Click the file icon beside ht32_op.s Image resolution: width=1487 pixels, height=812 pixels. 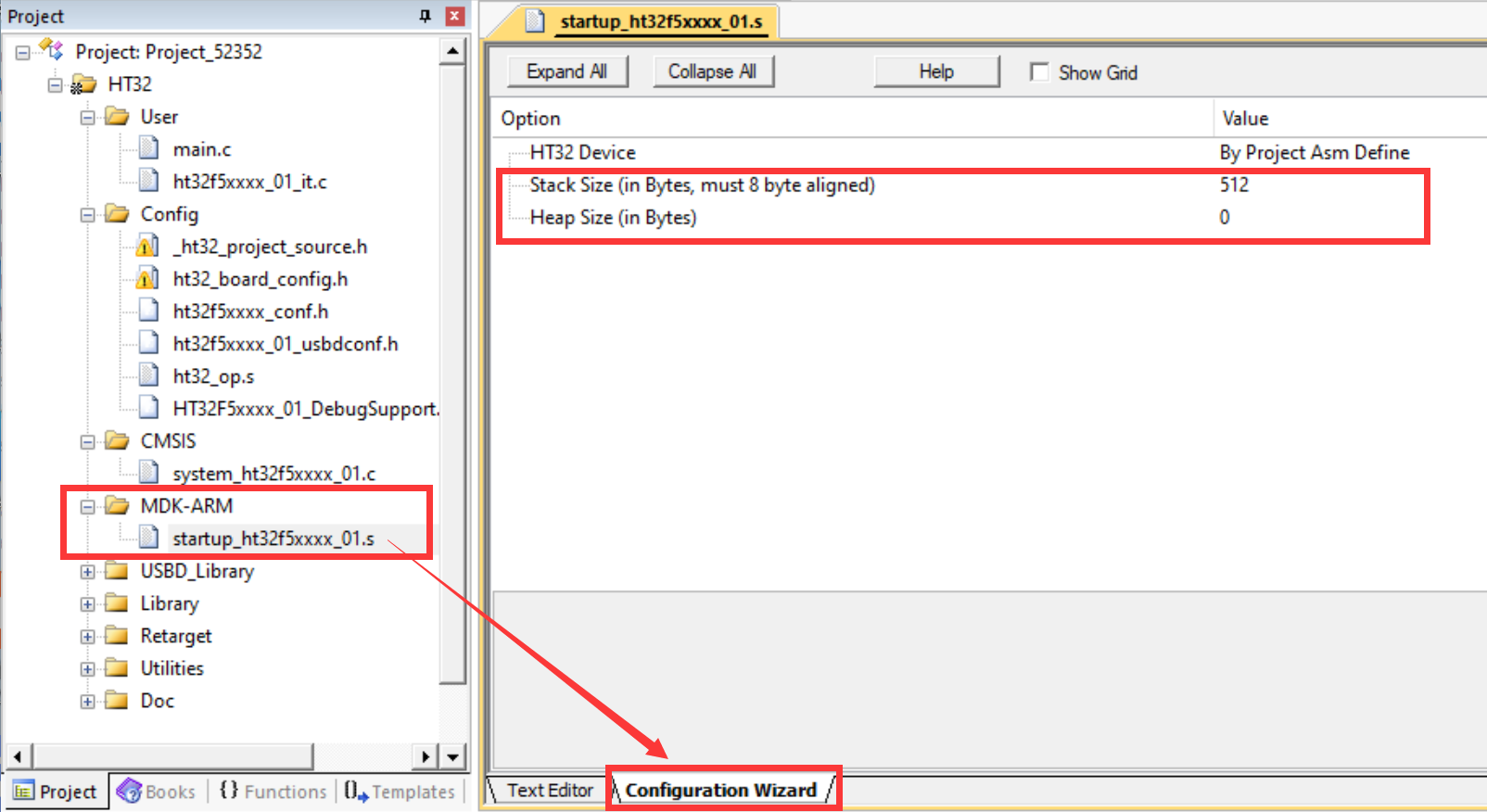(148, 375)
